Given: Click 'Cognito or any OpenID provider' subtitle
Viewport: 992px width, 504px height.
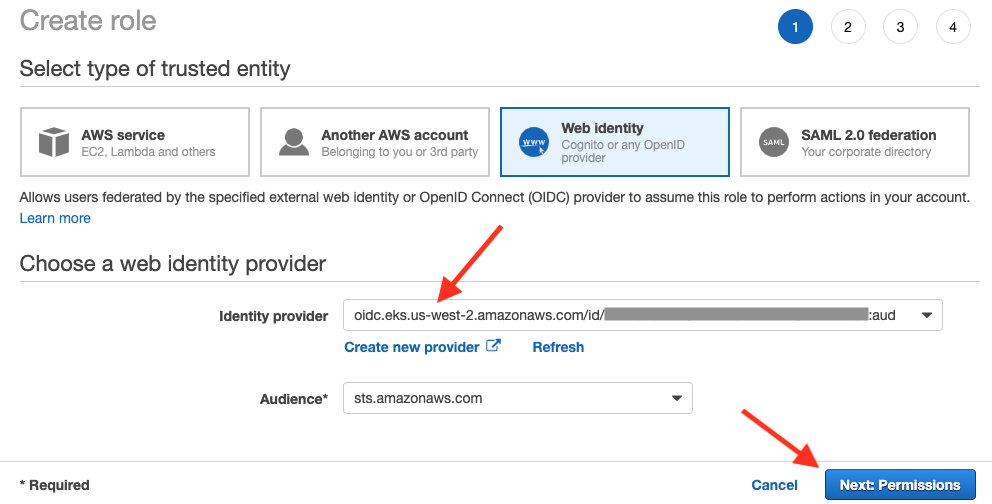Looking at the screenshot, I should (x=623, y=151).
